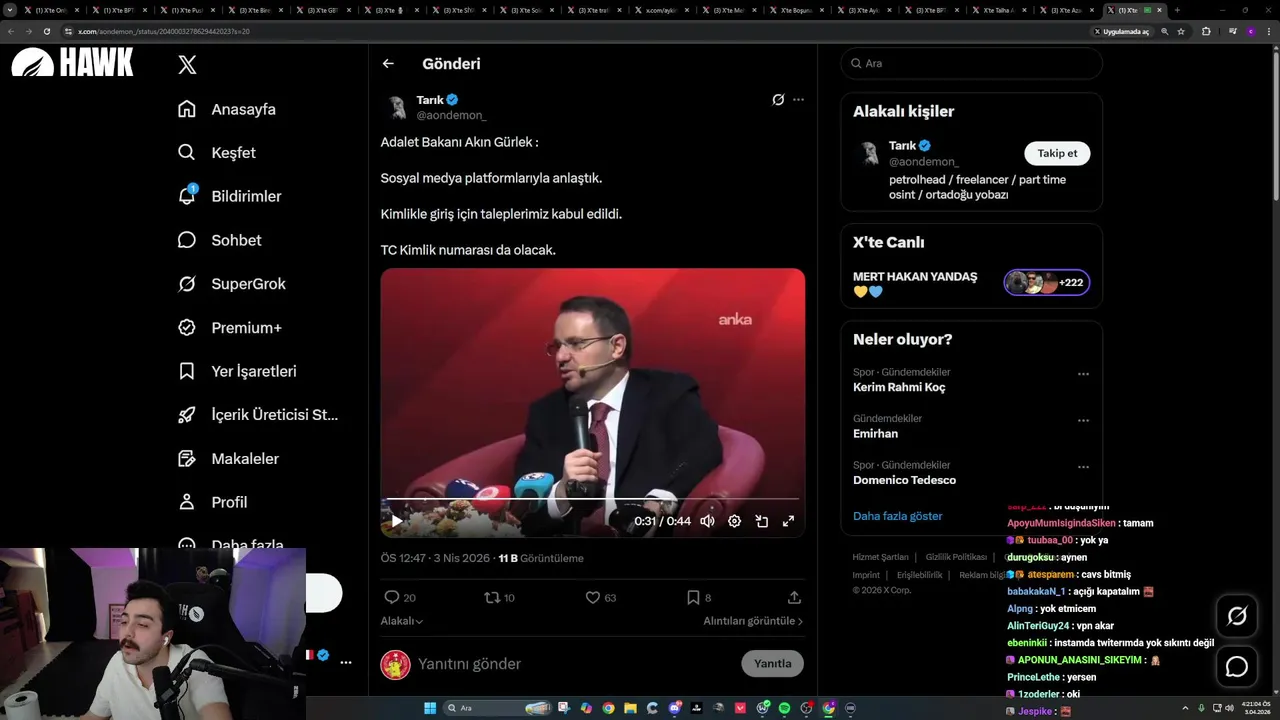Click Grok explain icon on Tarık's post
Image resolution: width=1280 pixels, height=720 pixels.
point(778,100)
